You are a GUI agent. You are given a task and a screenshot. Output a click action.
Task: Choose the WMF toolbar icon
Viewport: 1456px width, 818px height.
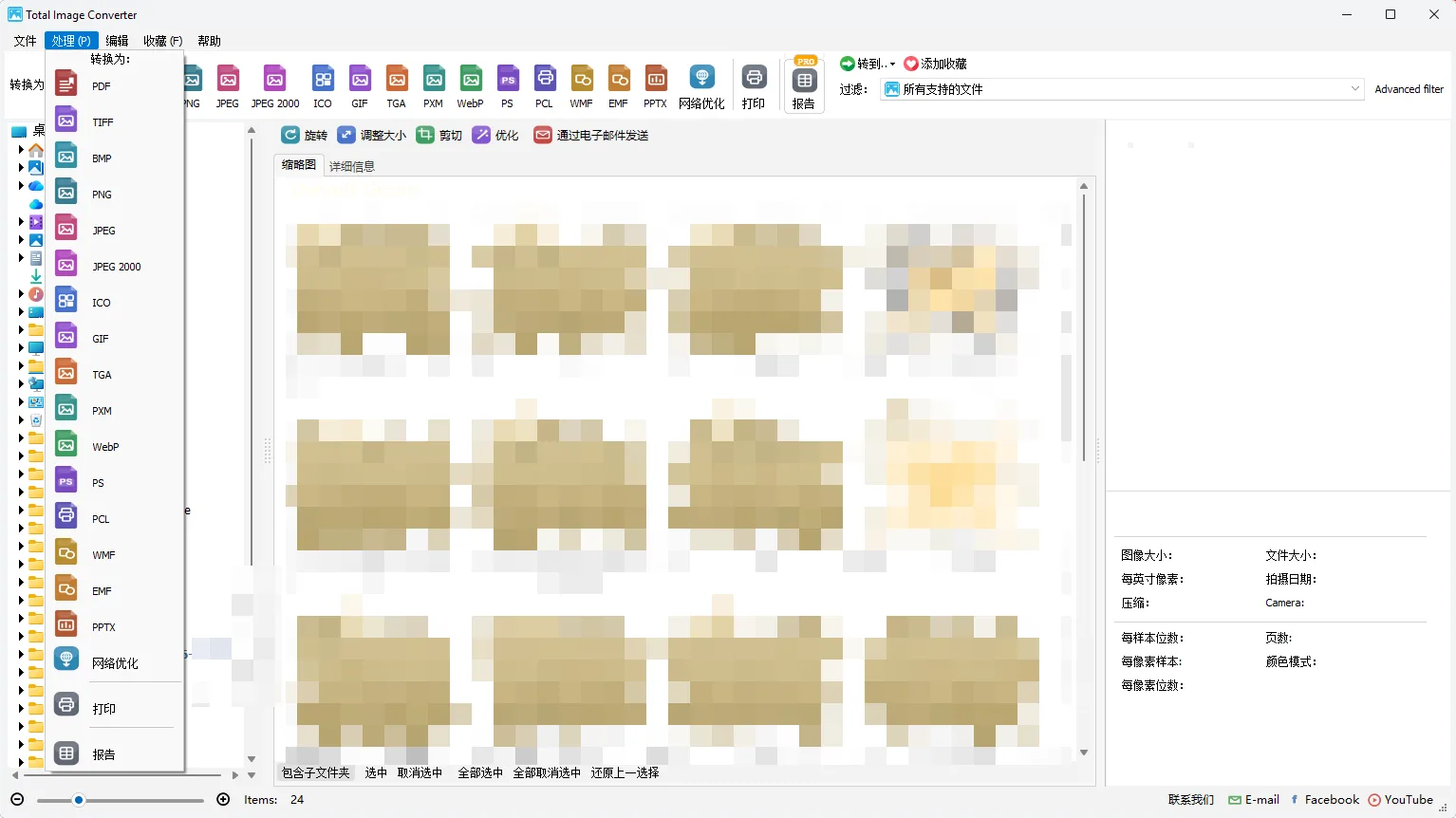pyautogui.click(x=582, y=86)
